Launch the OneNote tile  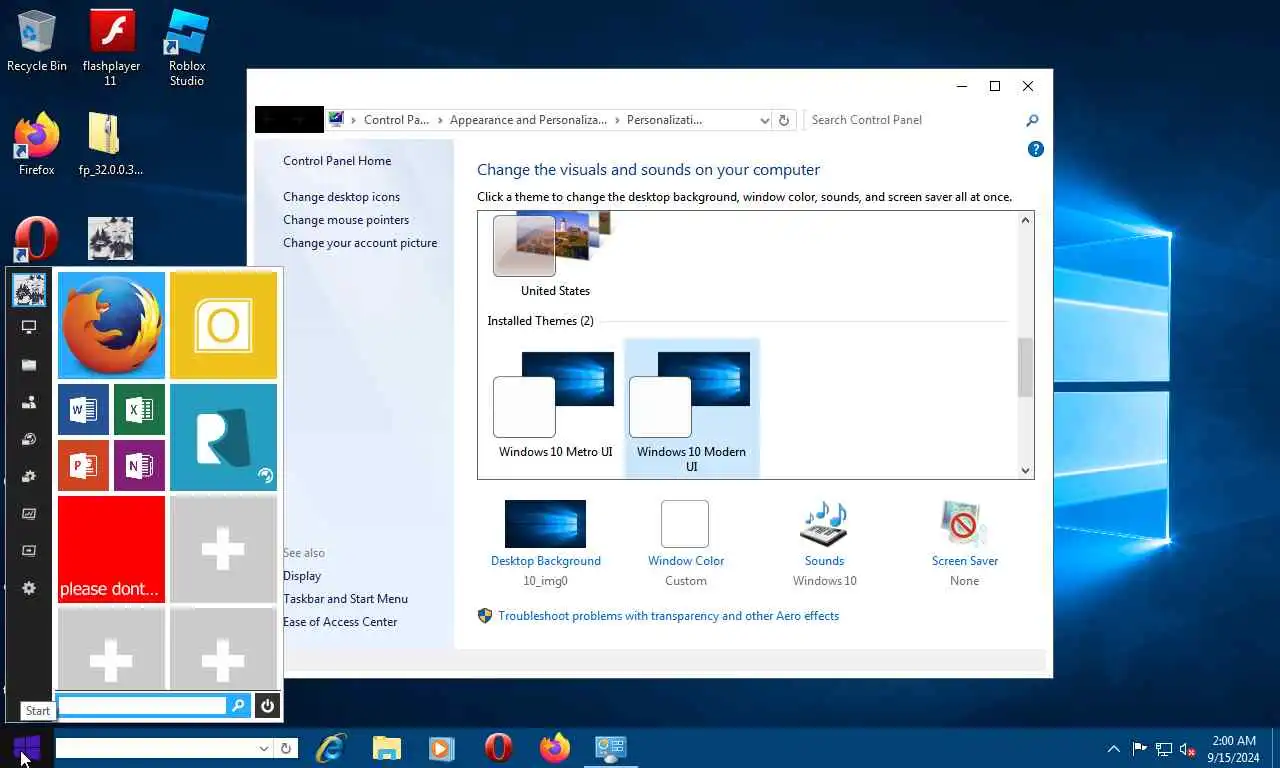tap(139, 465)
